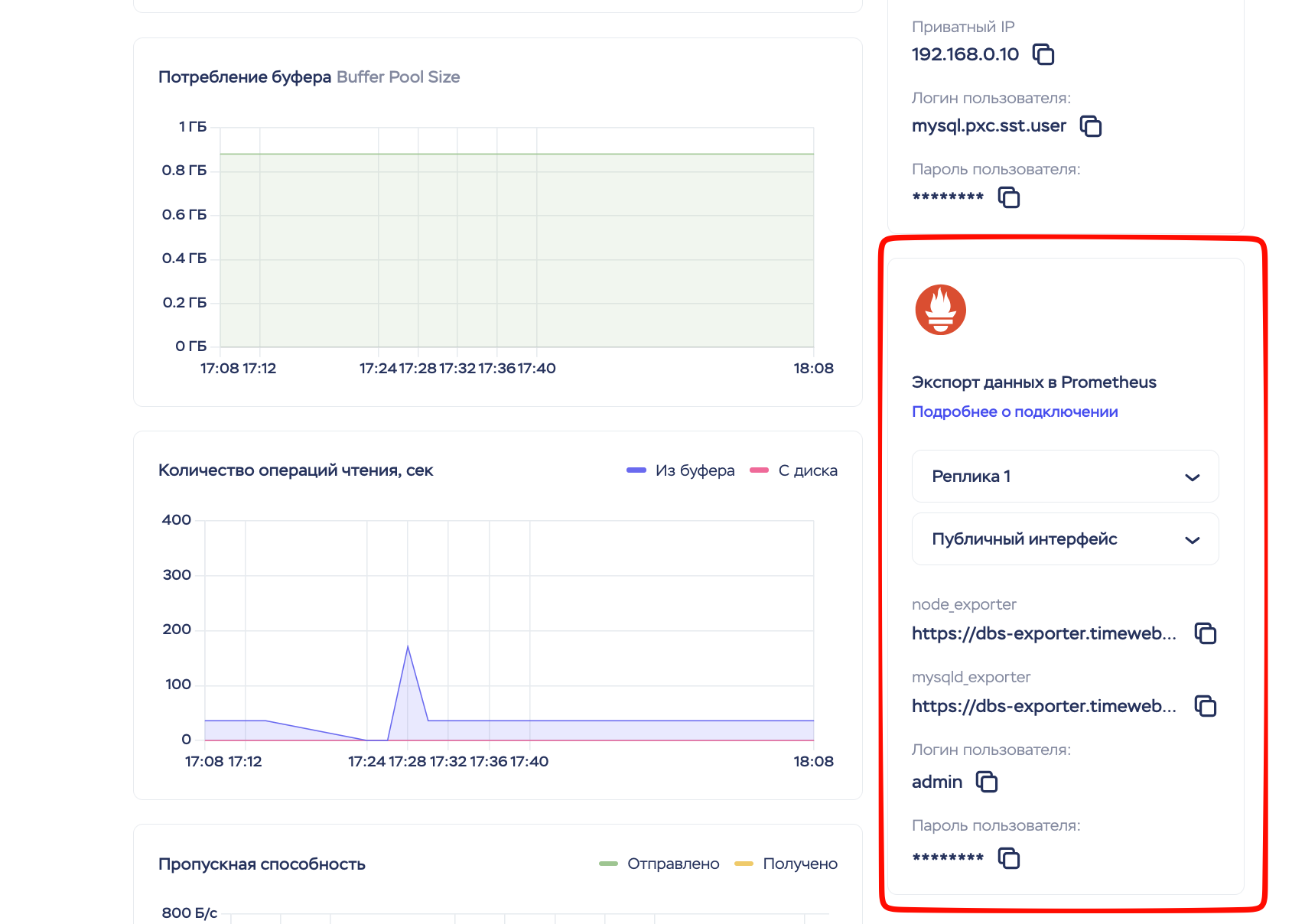Copy the admin login for Prometheus
Viewport: 1305px width, 924px height.
point(987,782)
